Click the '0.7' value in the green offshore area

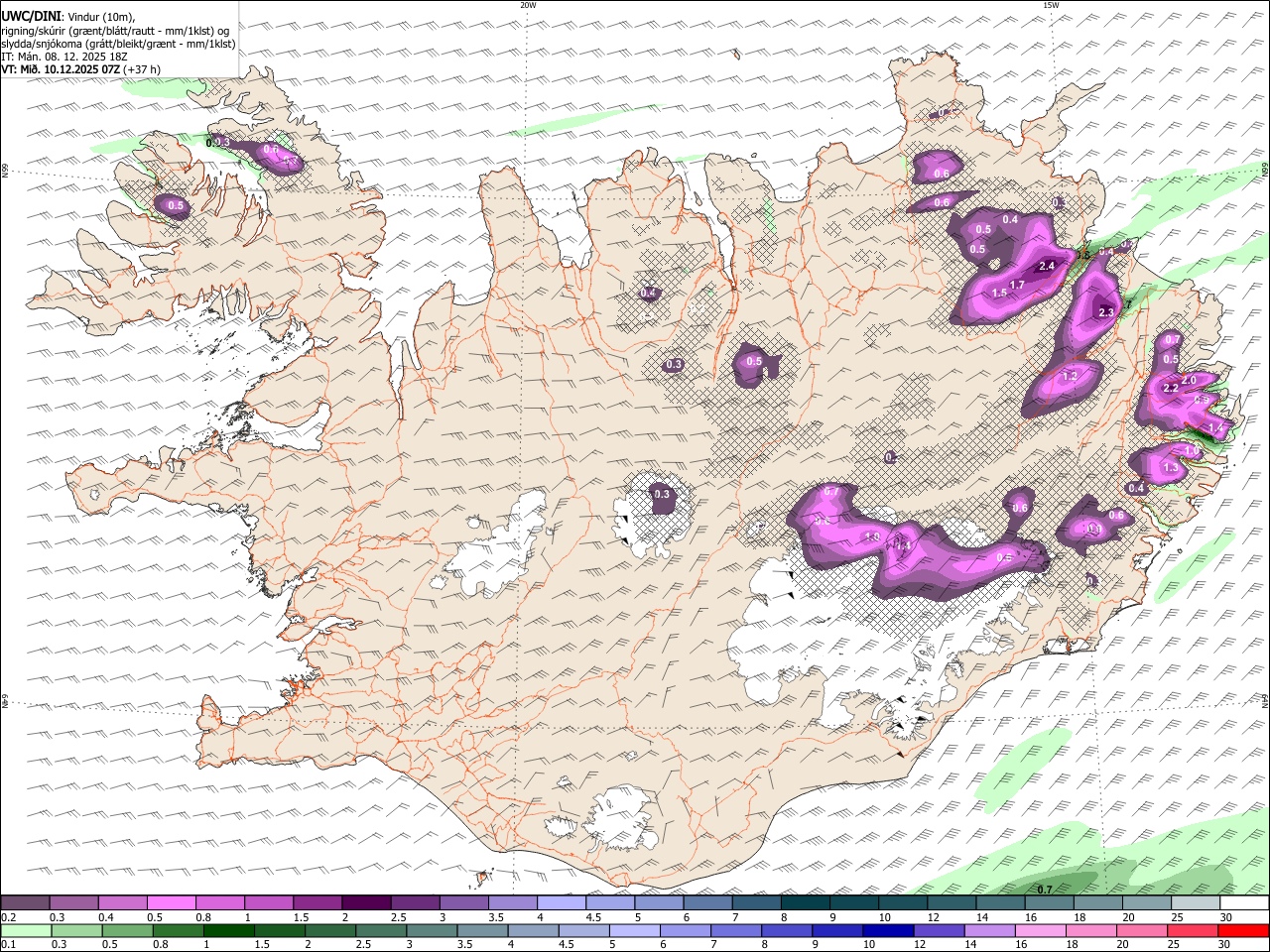tap(1045, 890)
